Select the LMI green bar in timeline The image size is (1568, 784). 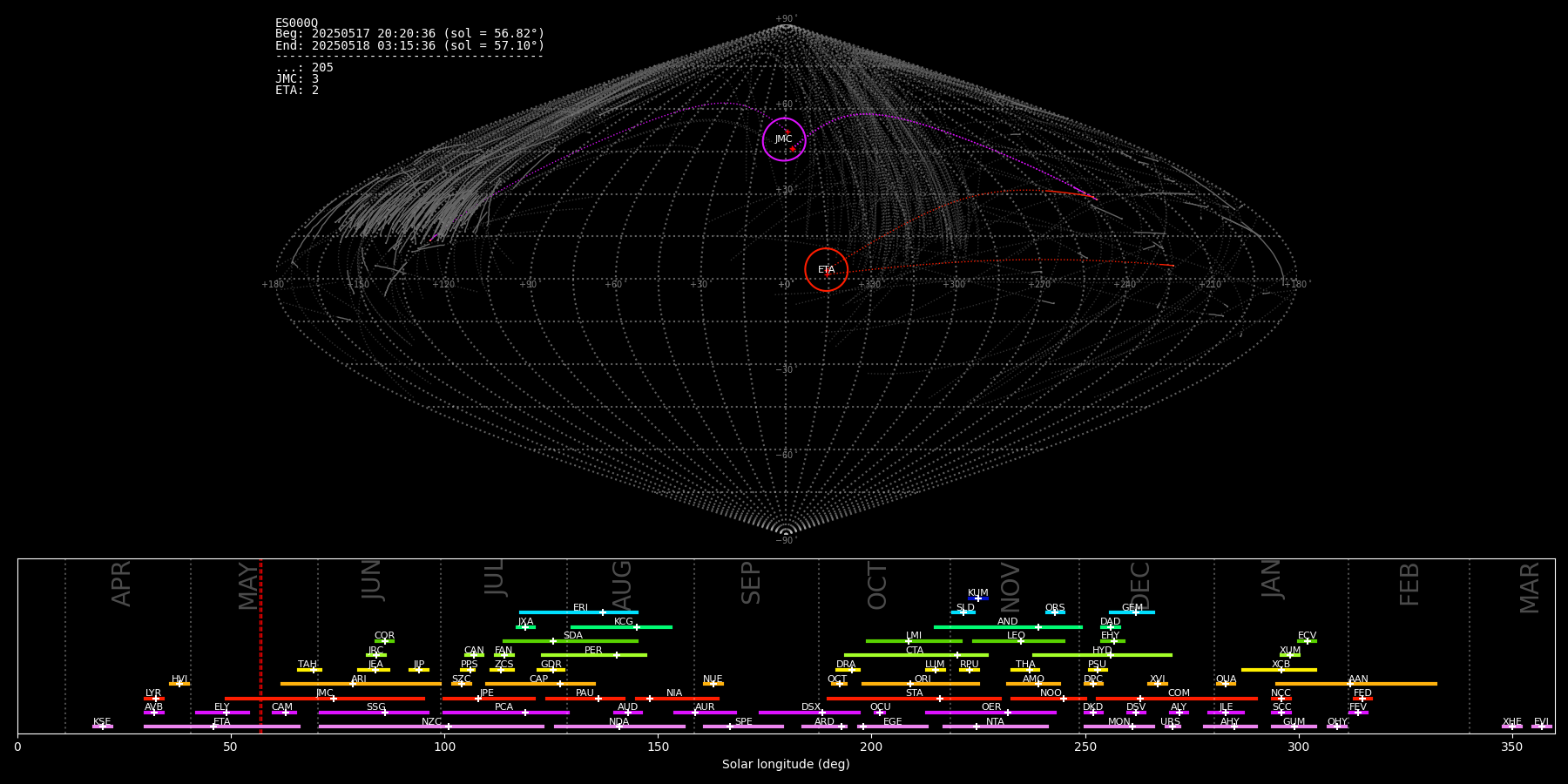coord(914,641)
